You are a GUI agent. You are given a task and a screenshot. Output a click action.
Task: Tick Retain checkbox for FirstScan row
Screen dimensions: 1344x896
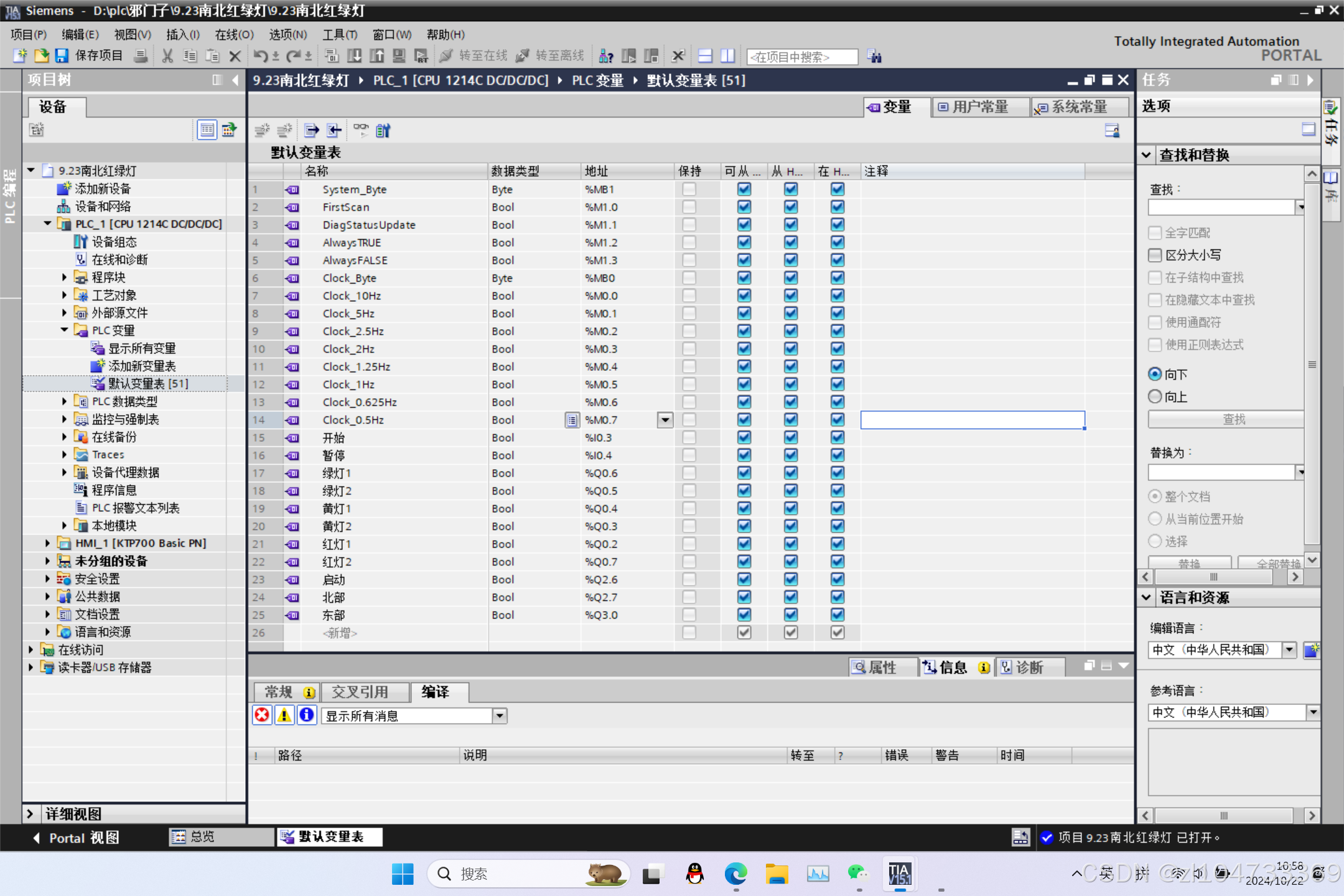(x=689, y=207)
